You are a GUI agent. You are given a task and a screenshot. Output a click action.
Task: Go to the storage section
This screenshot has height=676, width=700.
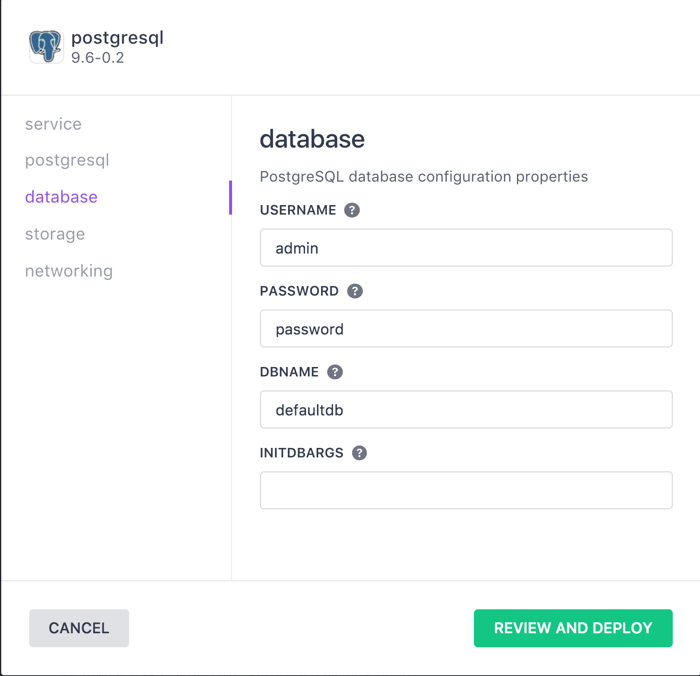tap(55, 234)
